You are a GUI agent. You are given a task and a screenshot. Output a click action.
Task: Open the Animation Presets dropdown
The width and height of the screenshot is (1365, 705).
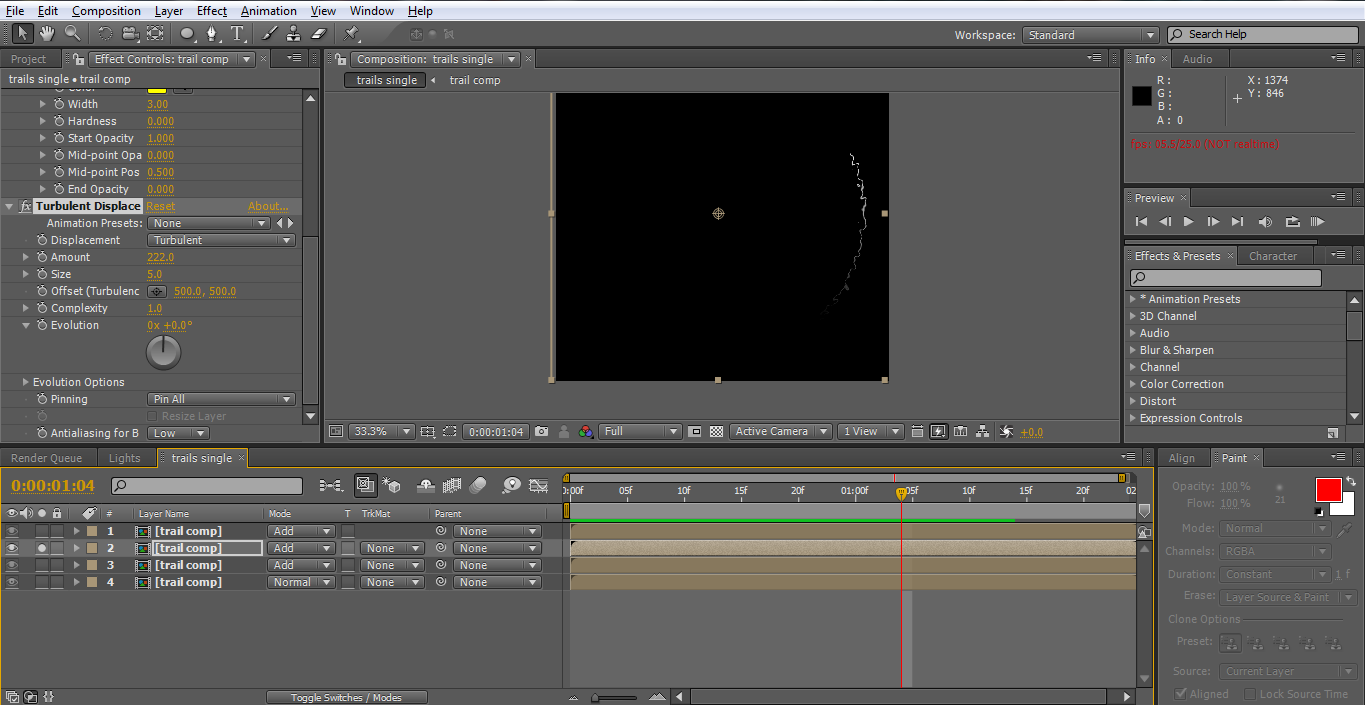coord(208,223)
